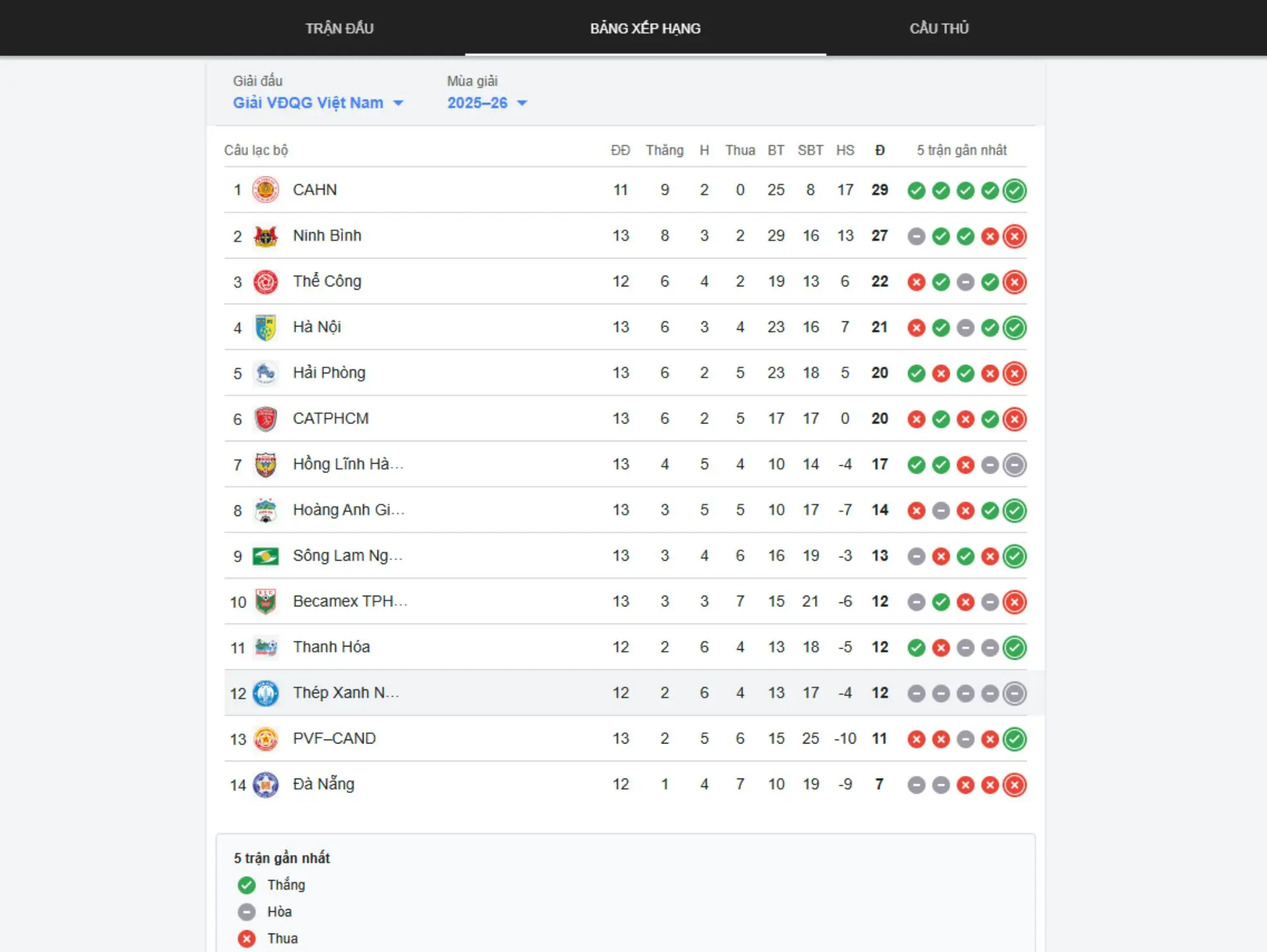Click the Hà Nội club shield icon
The height and width of the screenshot is (952, 1267).
tap(265, 327)
